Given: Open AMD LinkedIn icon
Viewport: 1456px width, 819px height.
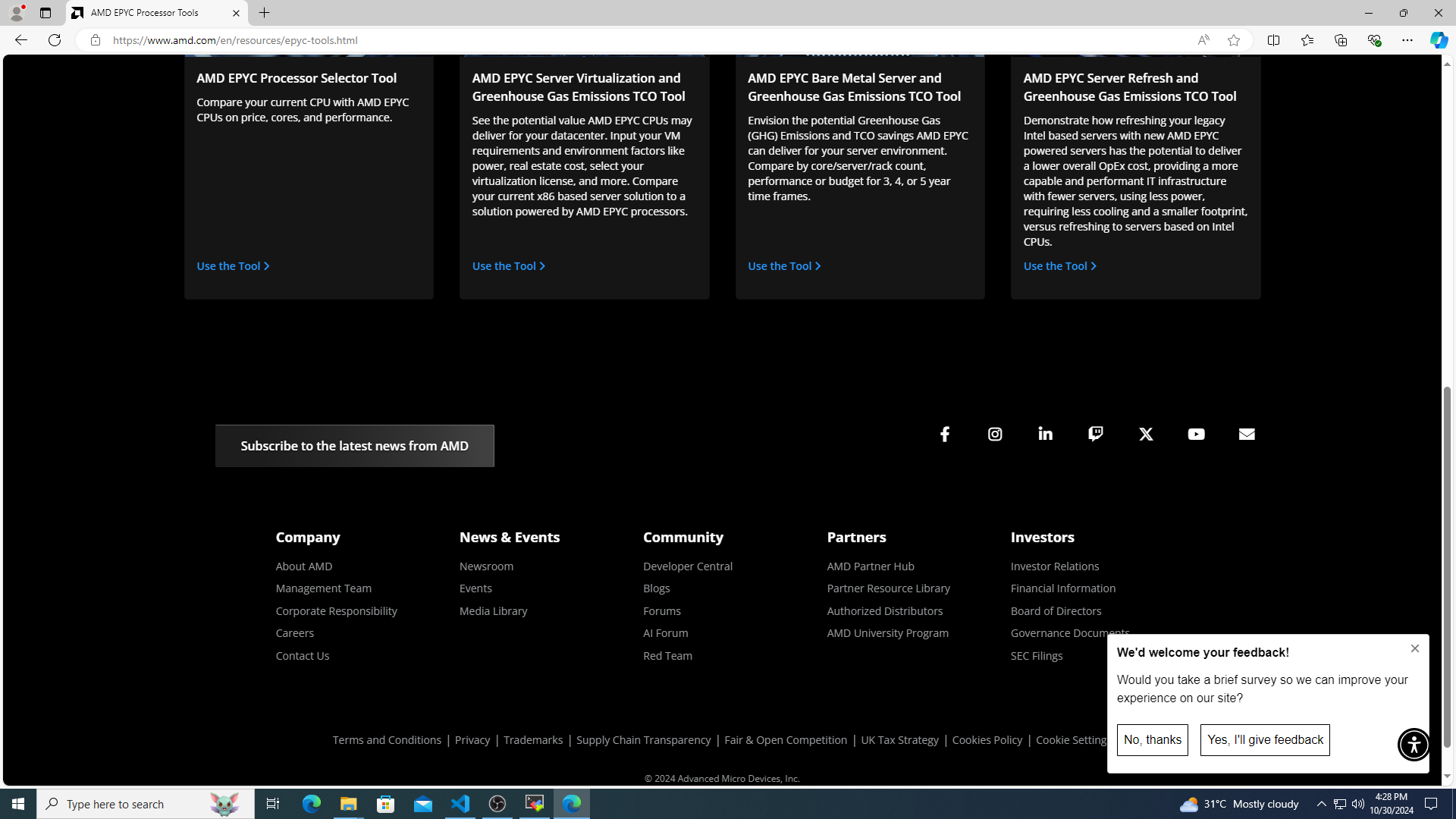Looking at the screenshot, I should coord(1045,434).
